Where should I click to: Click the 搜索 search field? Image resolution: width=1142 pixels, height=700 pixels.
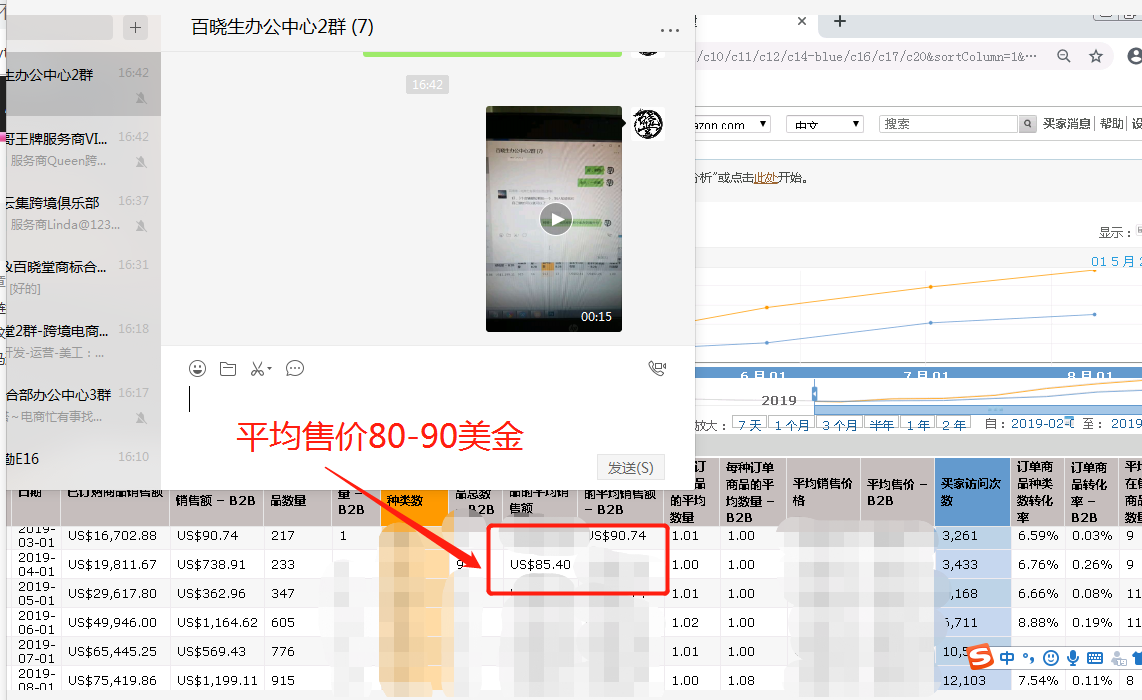click(948, 124)
